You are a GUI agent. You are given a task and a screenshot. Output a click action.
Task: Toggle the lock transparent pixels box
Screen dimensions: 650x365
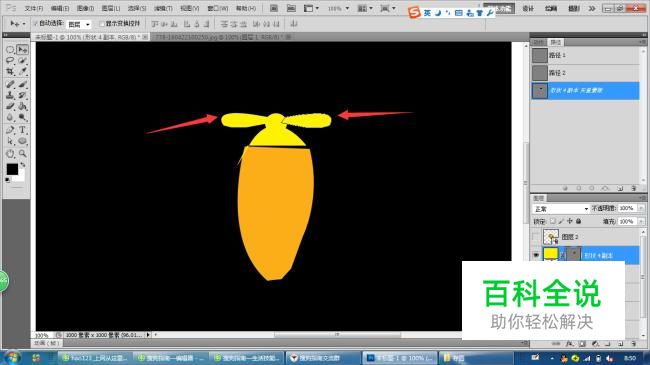click(553, 221)
